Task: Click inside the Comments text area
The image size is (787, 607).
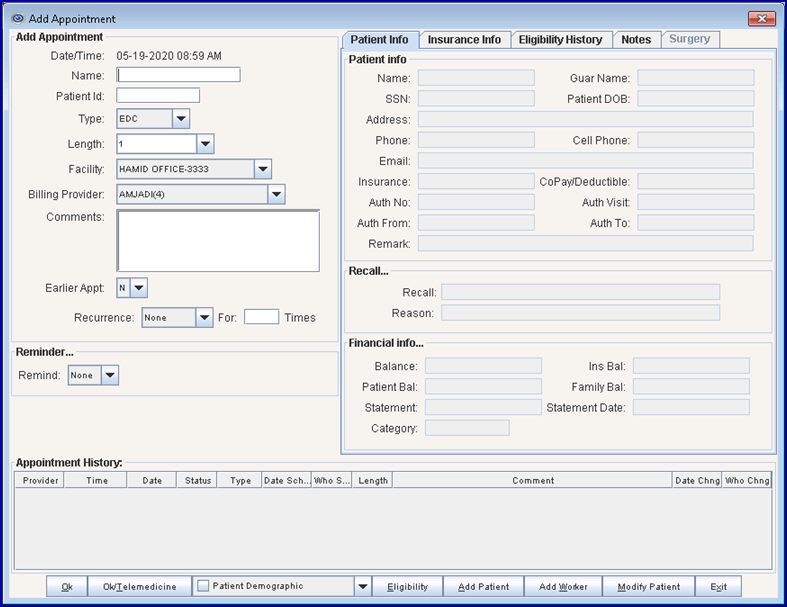Action: pyautogui.click(x=218, y=241)
